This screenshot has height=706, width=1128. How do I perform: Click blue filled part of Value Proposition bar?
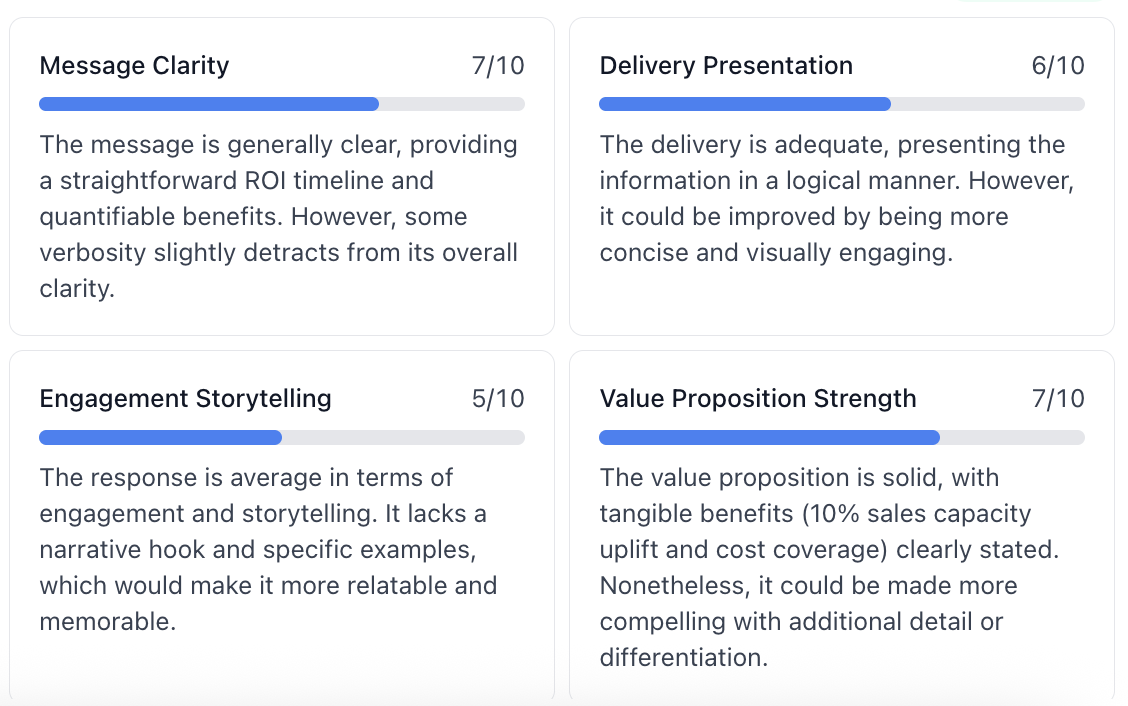[x=769, y=437]
